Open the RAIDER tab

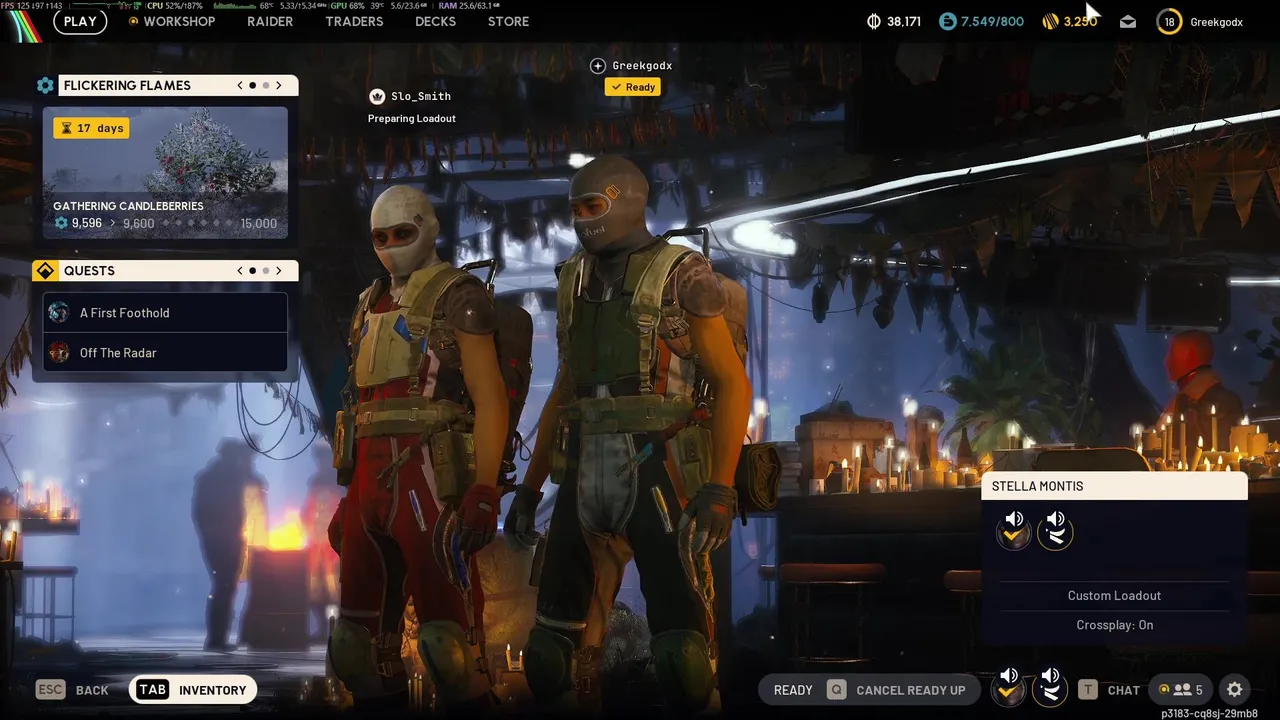[x=270, y=21]
